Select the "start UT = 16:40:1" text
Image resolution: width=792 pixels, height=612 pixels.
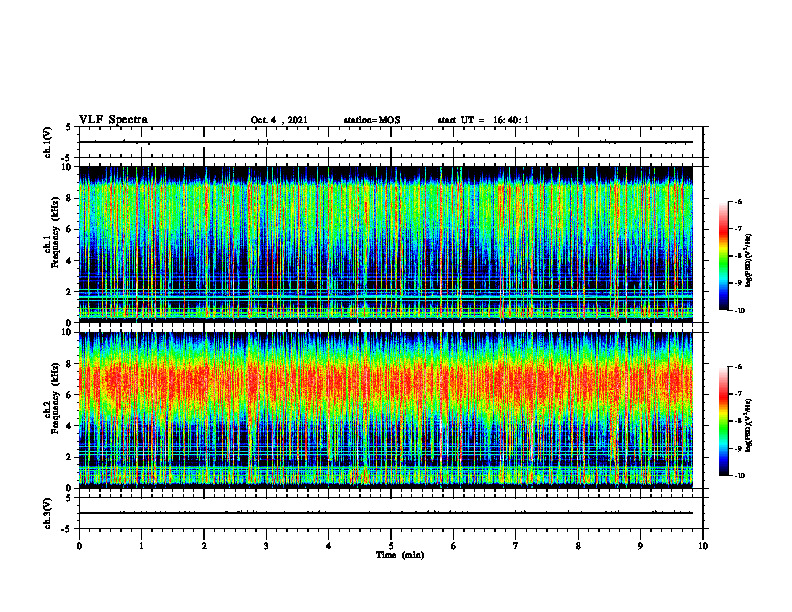point(483,120)
